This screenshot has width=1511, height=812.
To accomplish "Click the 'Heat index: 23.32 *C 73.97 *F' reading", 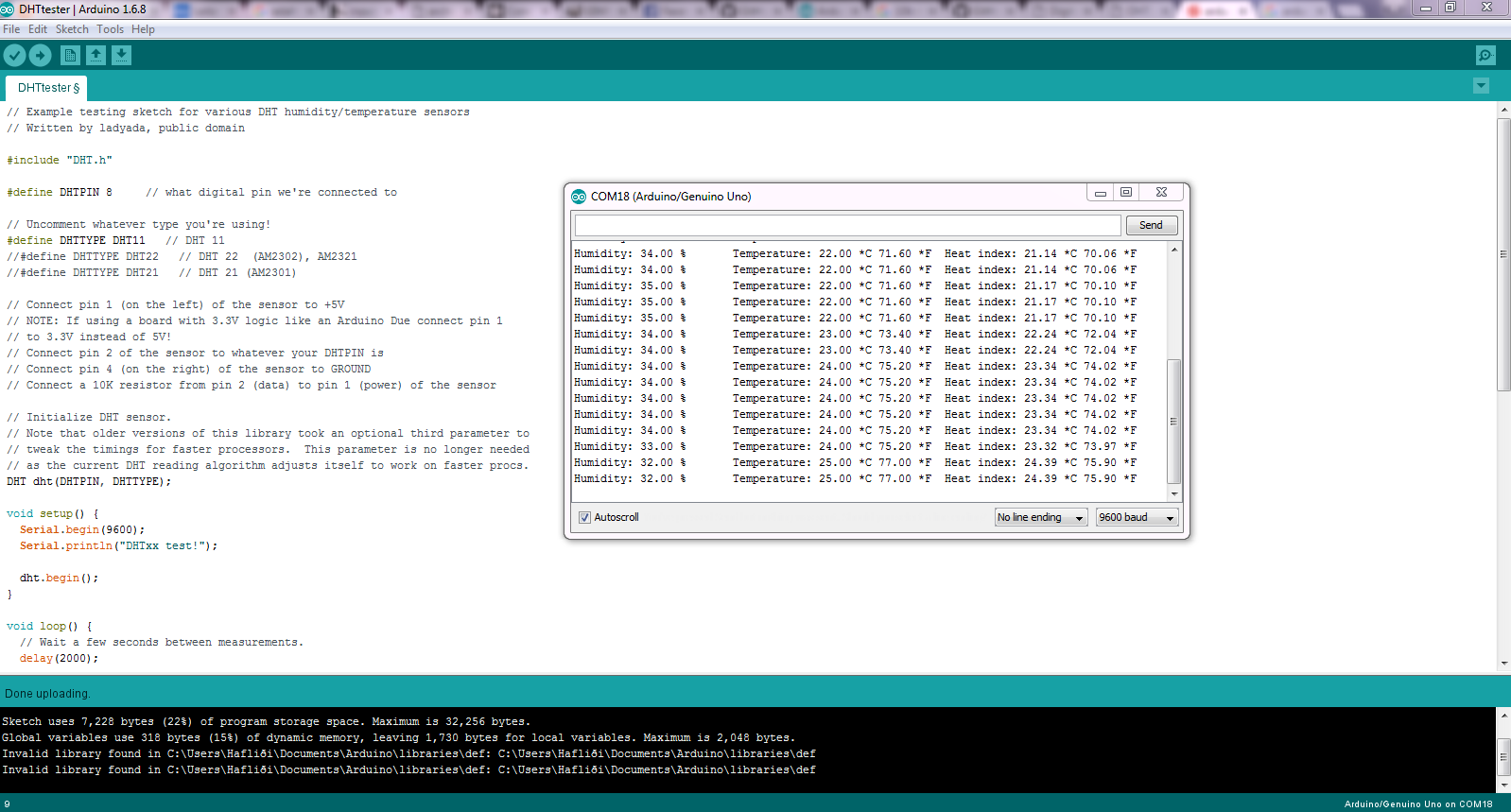I will pyautogui.click(x=1040, y=447).
